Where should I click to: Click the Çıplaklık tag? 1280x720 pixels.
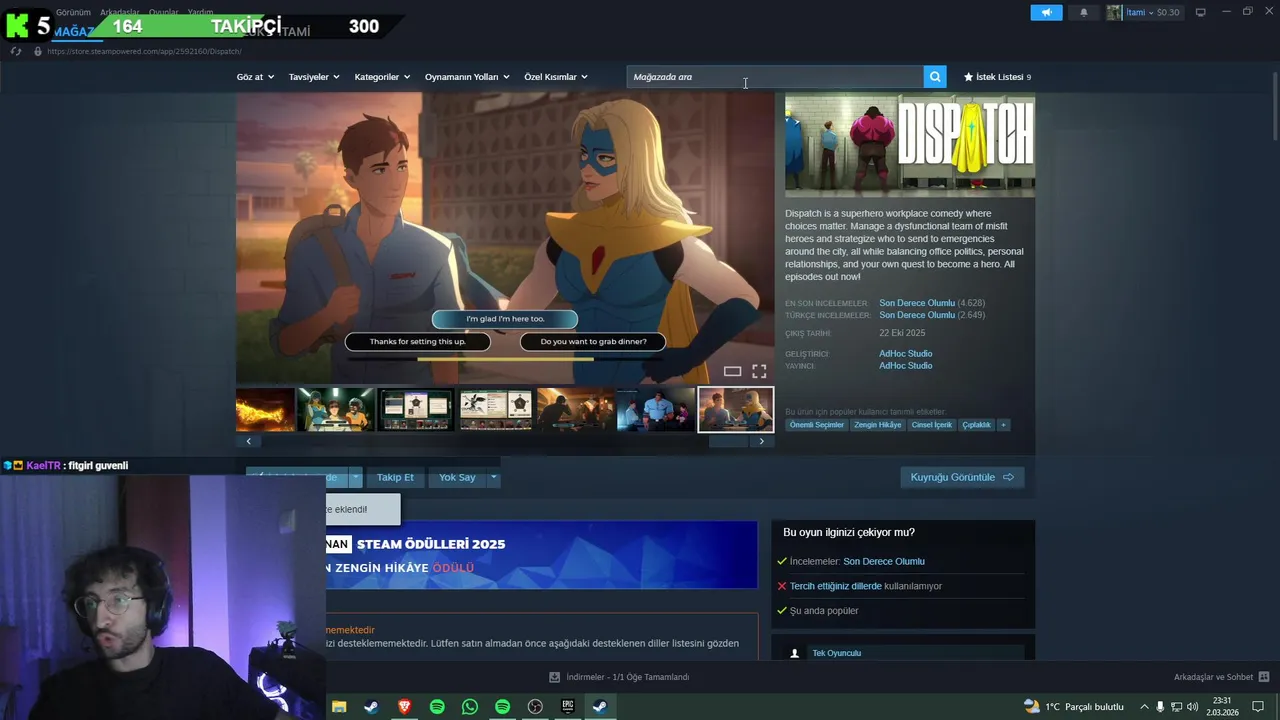(976, 425)
